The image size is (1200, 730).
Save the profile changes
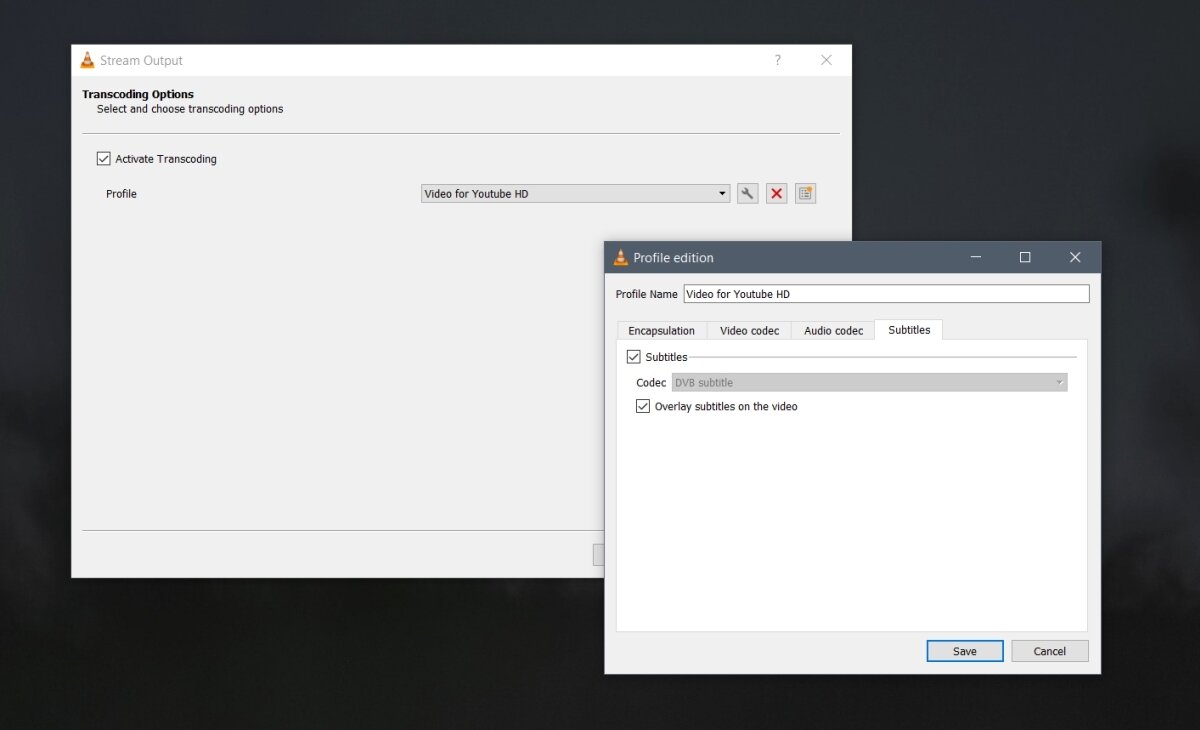coord(965,651)
